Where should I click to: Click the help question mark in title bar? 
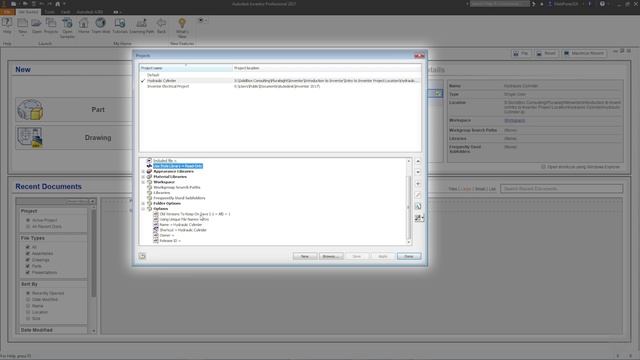pyautogui.click(x=602, y=4)
